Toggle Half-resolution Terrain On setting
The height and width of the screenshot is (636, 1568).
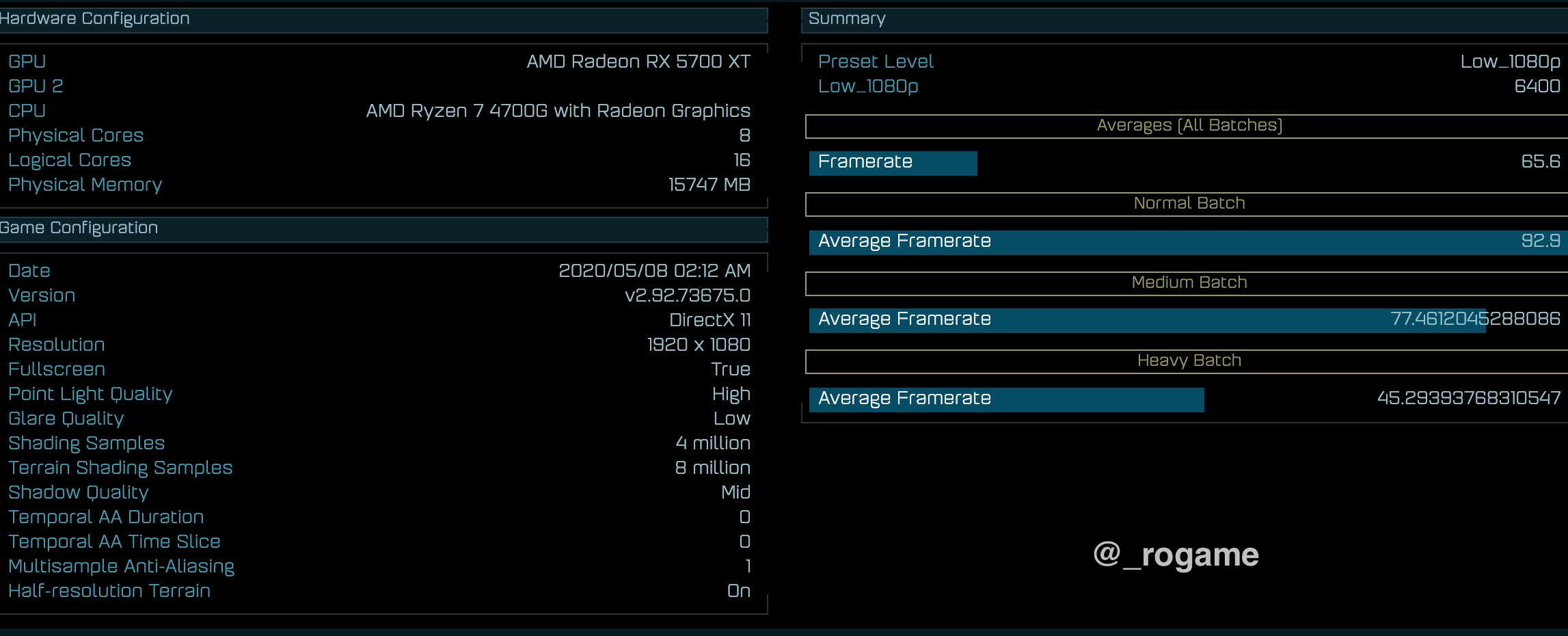pyautogui.click(x=739, y=590)
